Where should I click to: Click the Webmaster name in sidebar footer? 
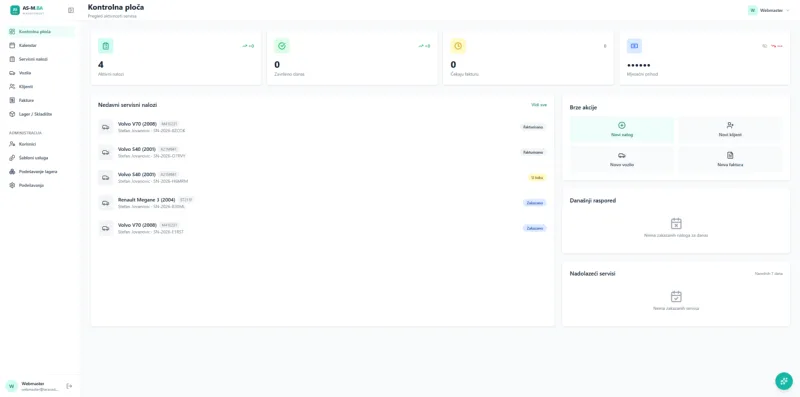point(33,383)
